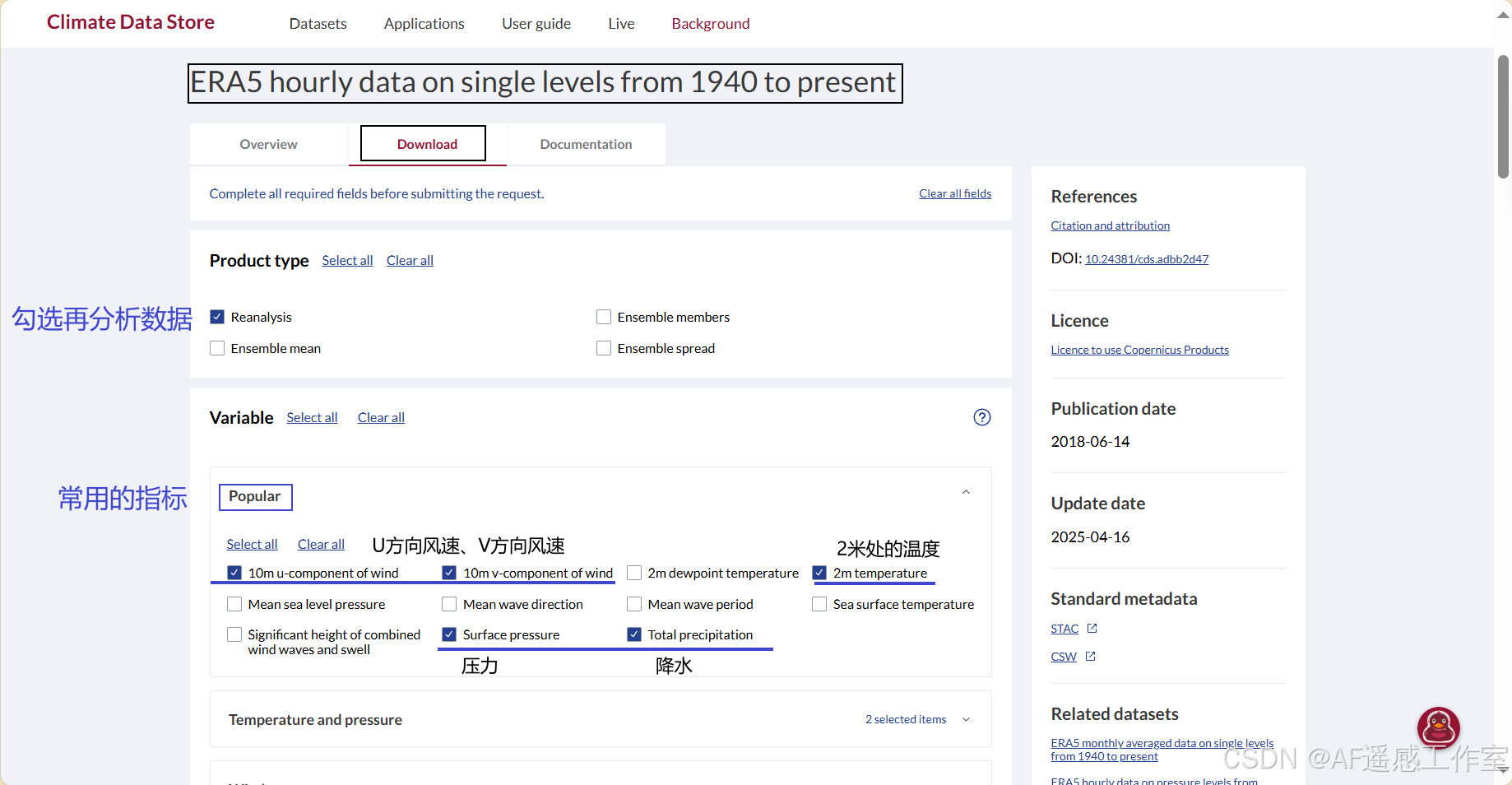The image size is (1512, 785).
Task: Click the scrollbar up arrow
Action: point(1503,15)
